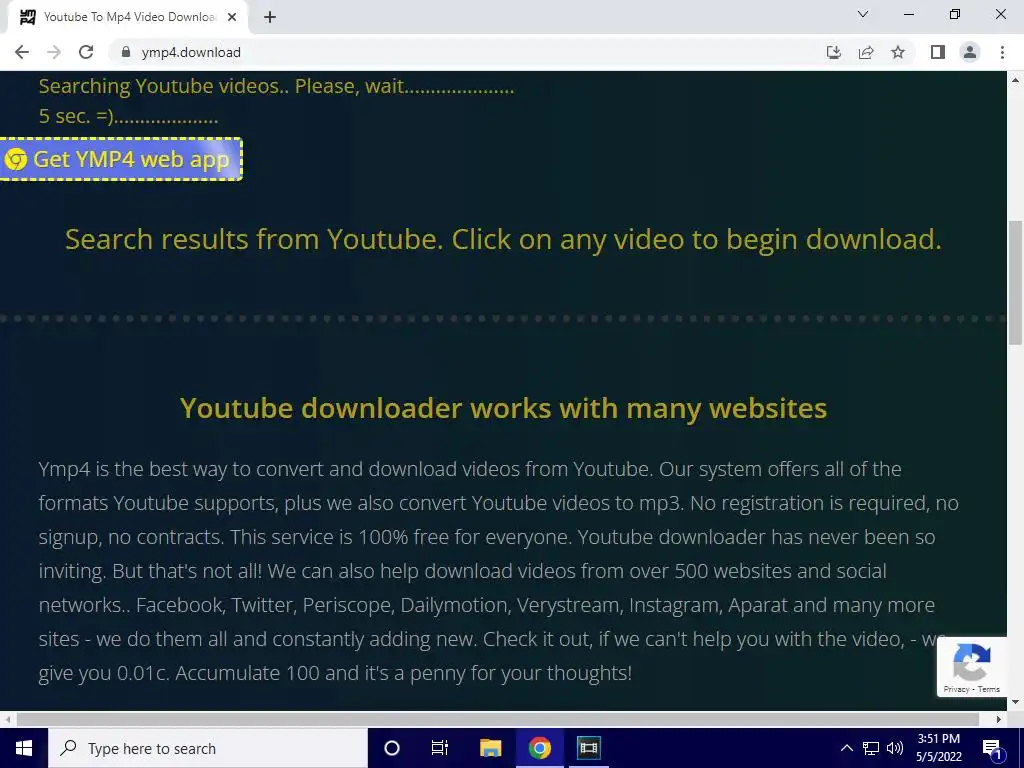Viewport: 1024px width, 768px height.
Task: Open clock showing 3:51 PM
Action: [x=938, y=748]
